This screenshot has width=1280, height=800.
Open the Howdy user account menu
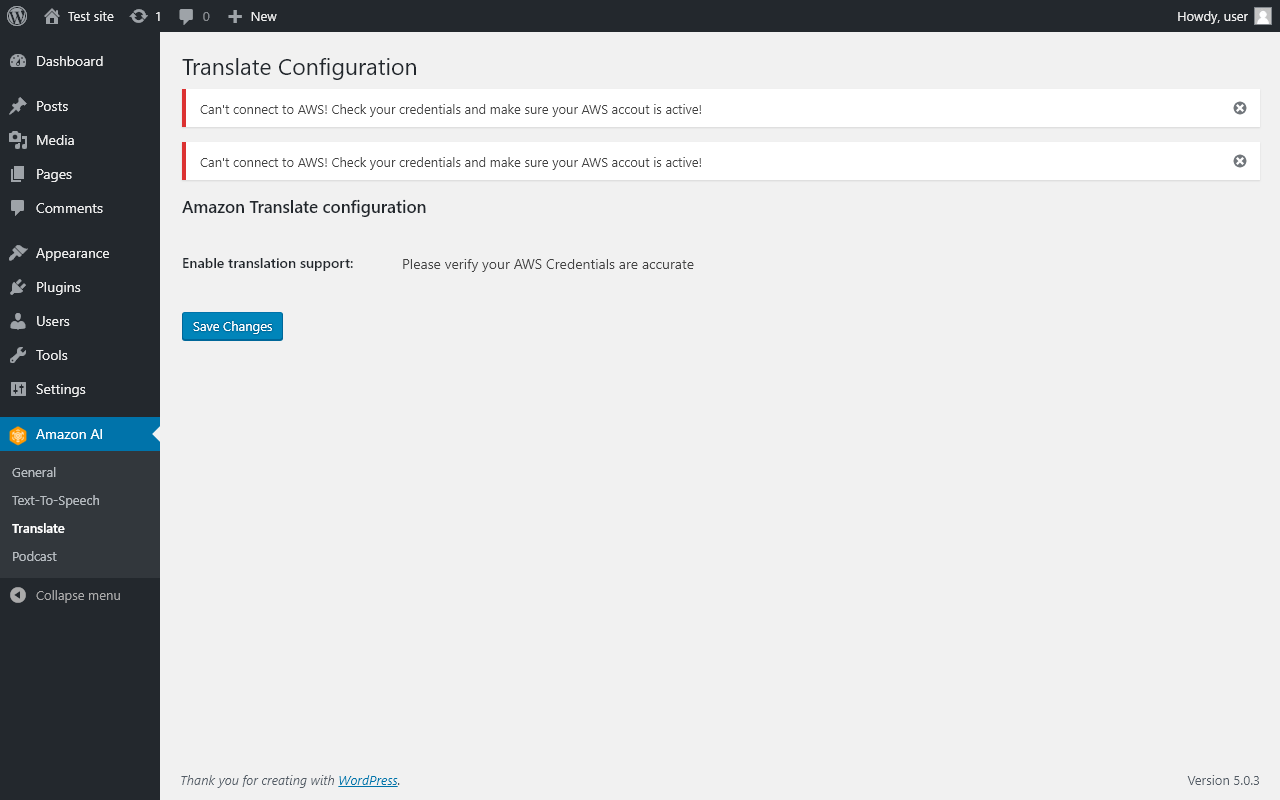point(1223,16)
